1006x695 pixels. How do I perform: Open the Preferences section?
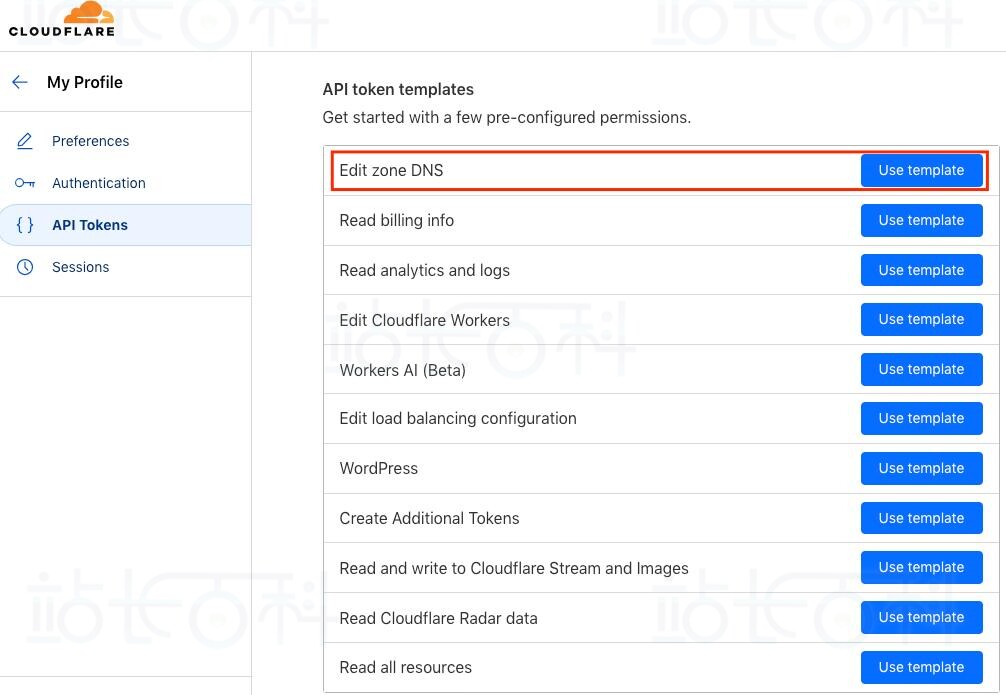[x=90, y=141]
